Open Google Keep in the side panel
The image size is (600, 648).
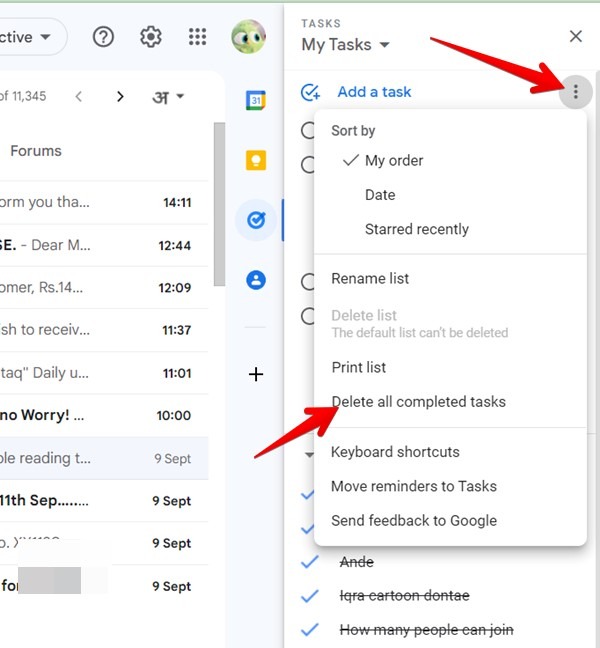[256, 160]
